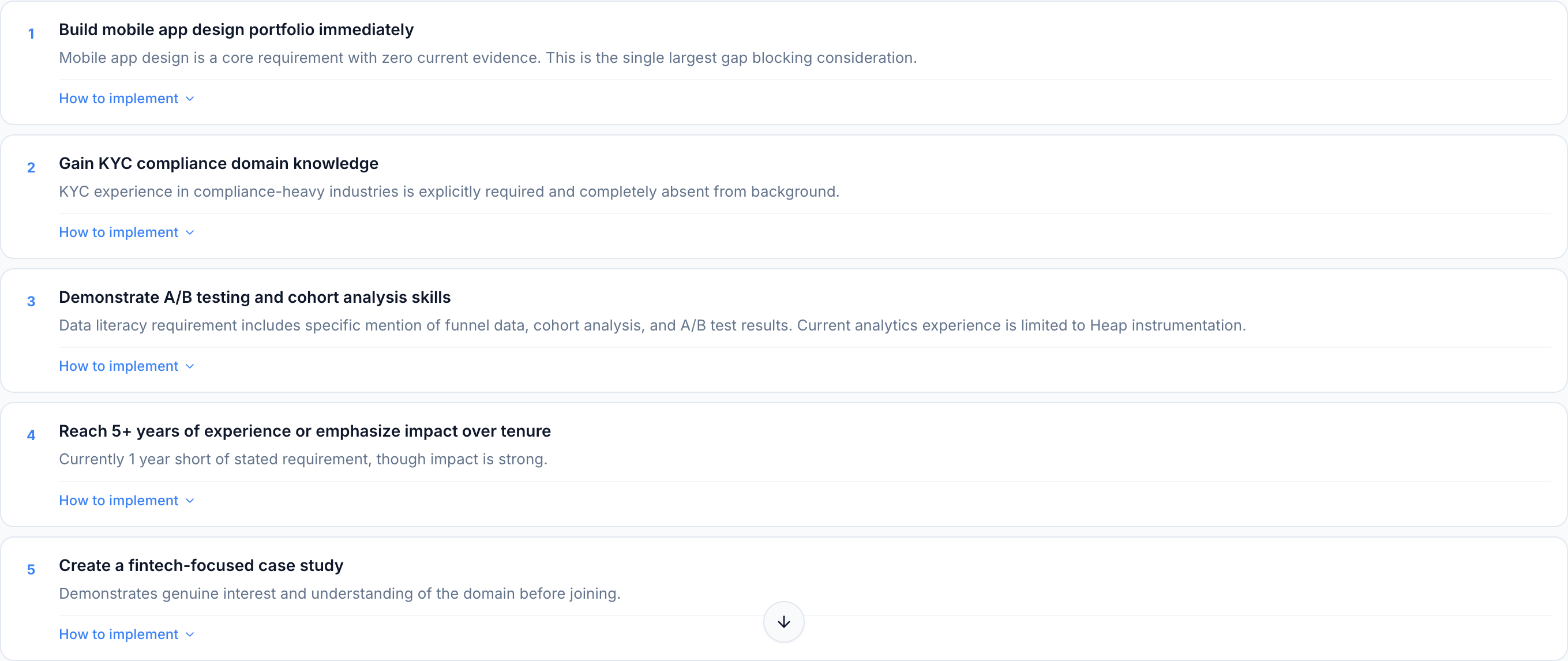This screenshot has width=1568, height=661.
Task: Click Demonstrate A/B testing and cohort analysis title
Action: (254, 298)
